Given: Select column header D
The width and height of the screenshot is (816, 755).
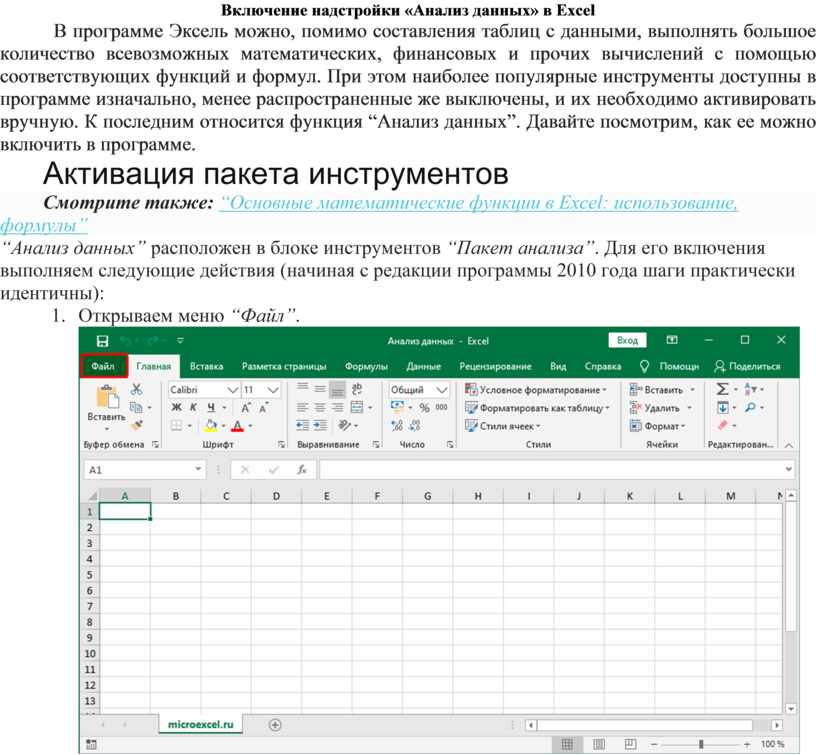Looking at the screenshot, I should (276, 496).
